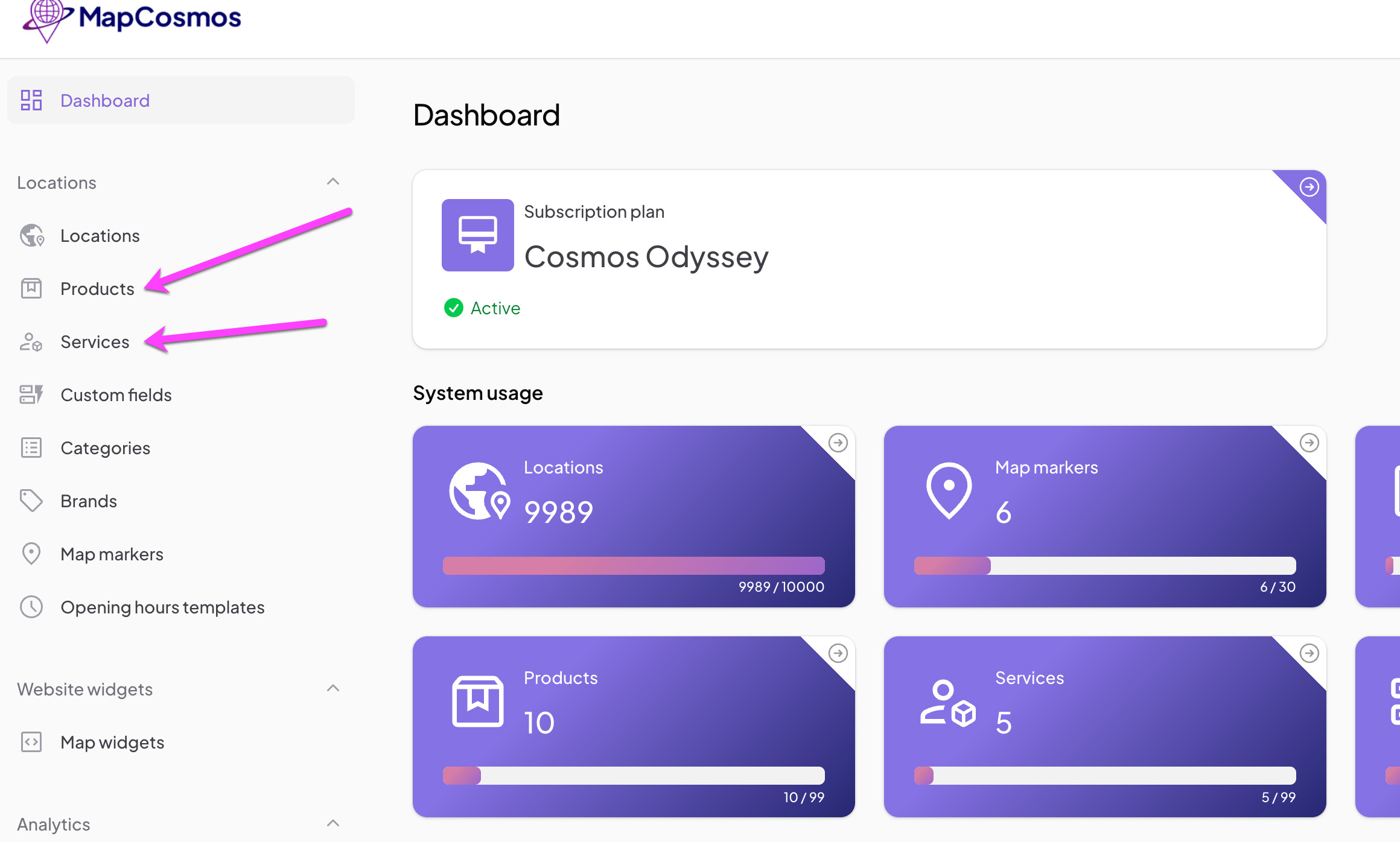Select Dashboard in the navigation menu
Image resolution: width=1400 pixels, height=842 pixels.
105,100
